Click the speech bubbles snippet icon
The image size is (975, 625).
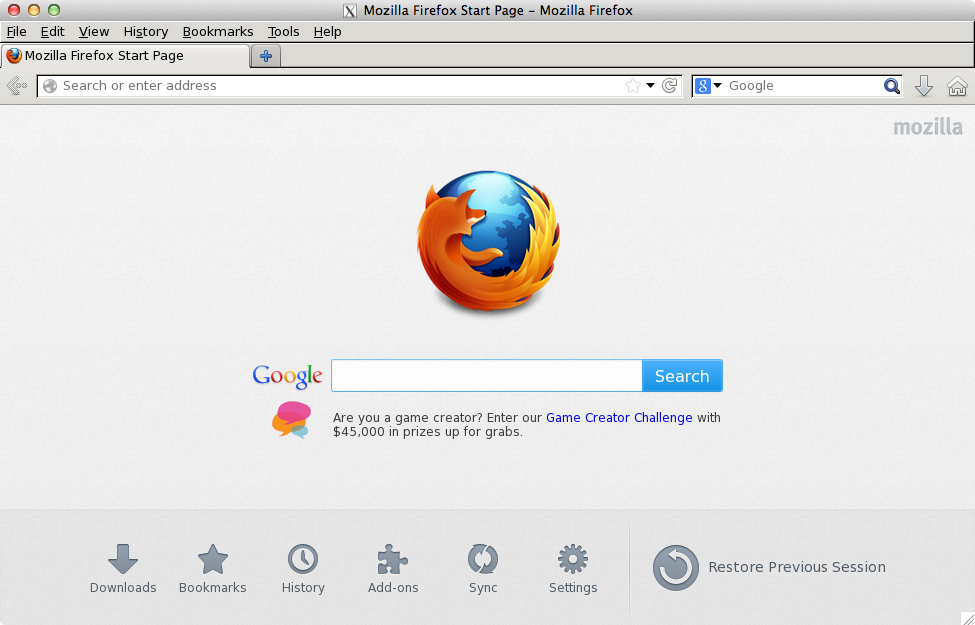tap(292, 420)
